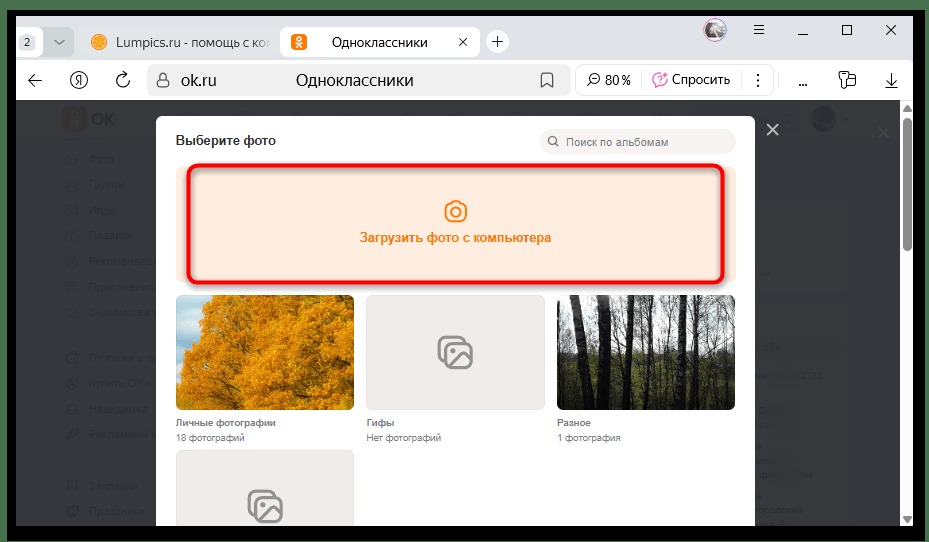Click the Спросить assistant button

click(x=691, y=80)
